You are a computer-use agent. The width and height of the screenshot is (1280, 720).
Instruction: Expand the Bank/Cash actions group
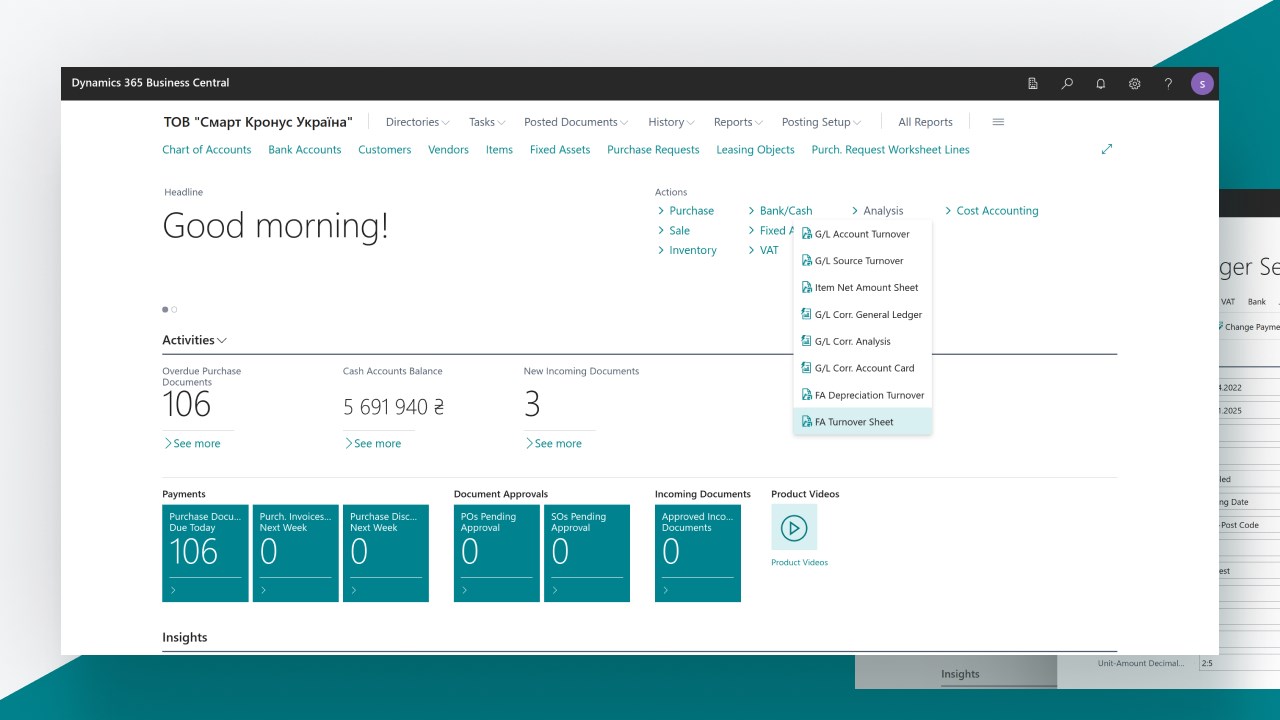tap(780, 211)
